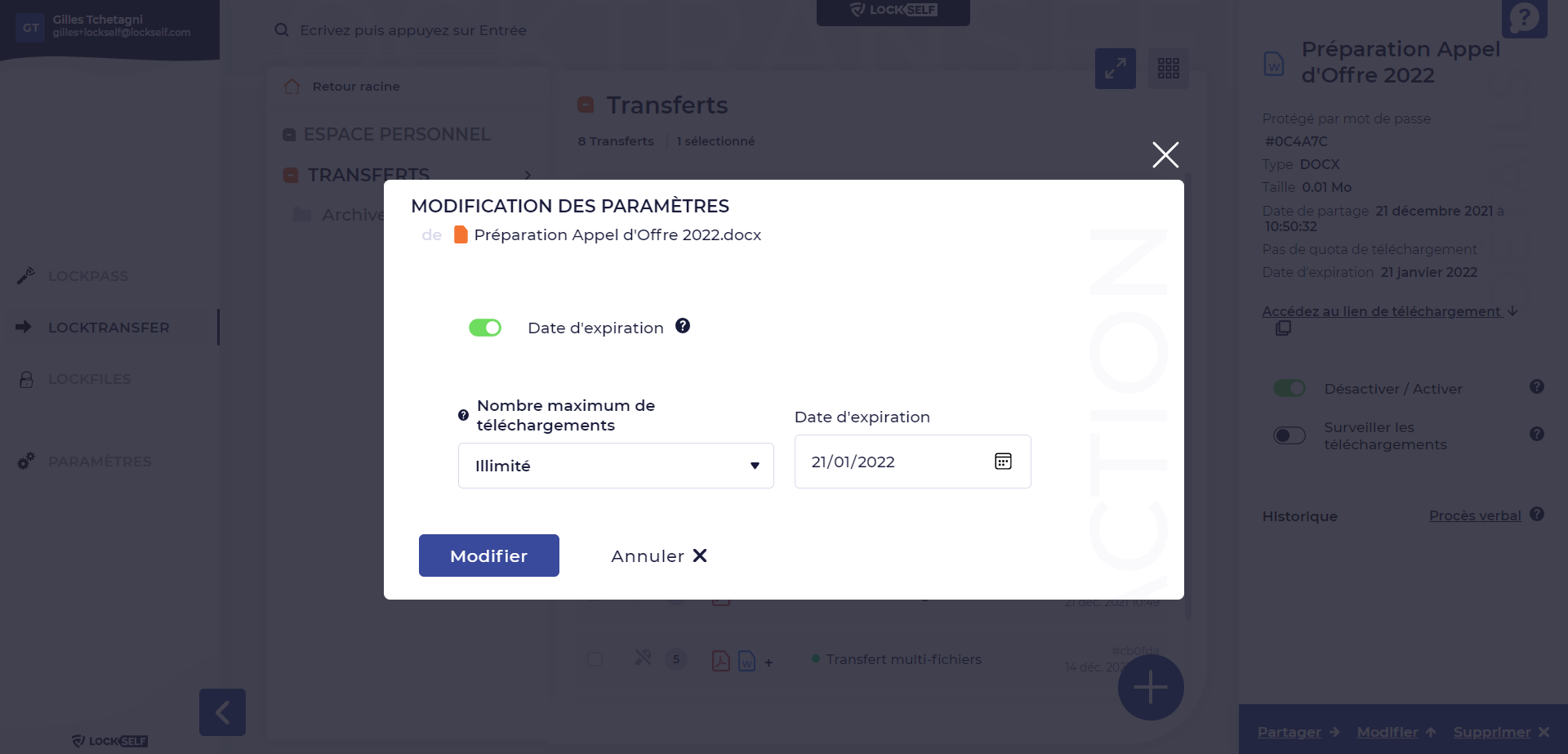
Task: Click the round plus add transfer button
Action: point(1150,687)
